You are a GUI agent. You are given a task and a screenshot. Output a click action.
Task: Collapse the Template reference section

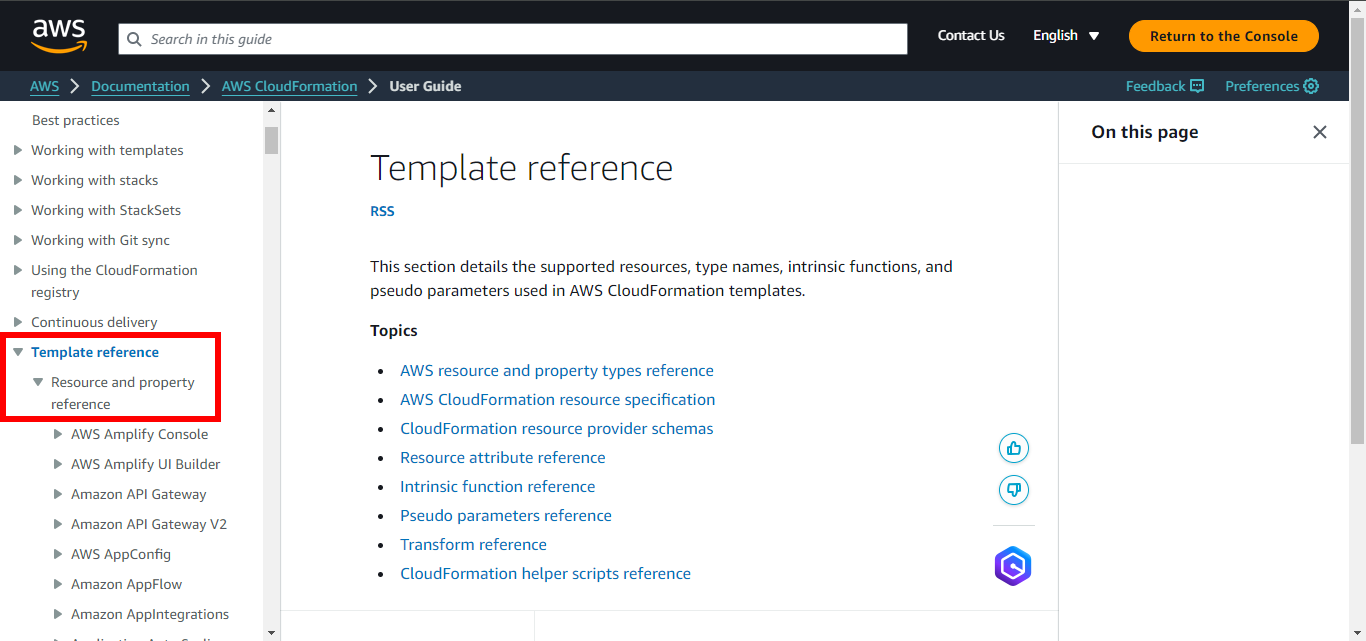click(18, 352)
